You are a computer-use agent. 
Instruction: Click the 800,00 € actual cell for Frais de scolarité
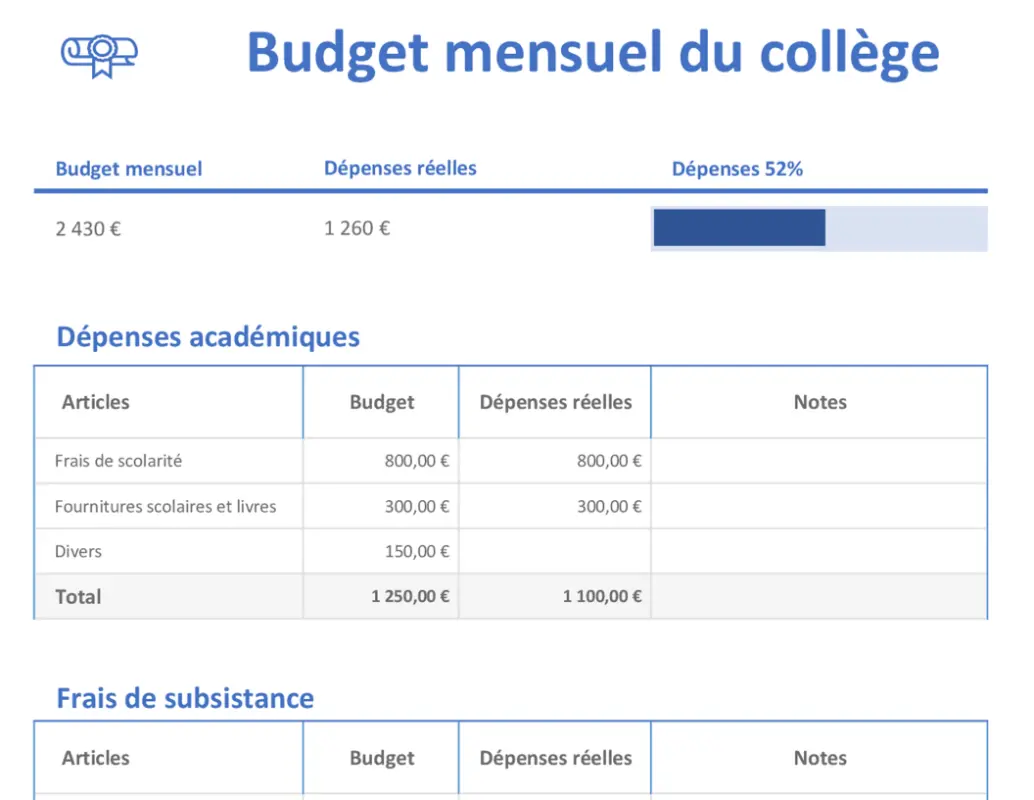pos(555,461)
